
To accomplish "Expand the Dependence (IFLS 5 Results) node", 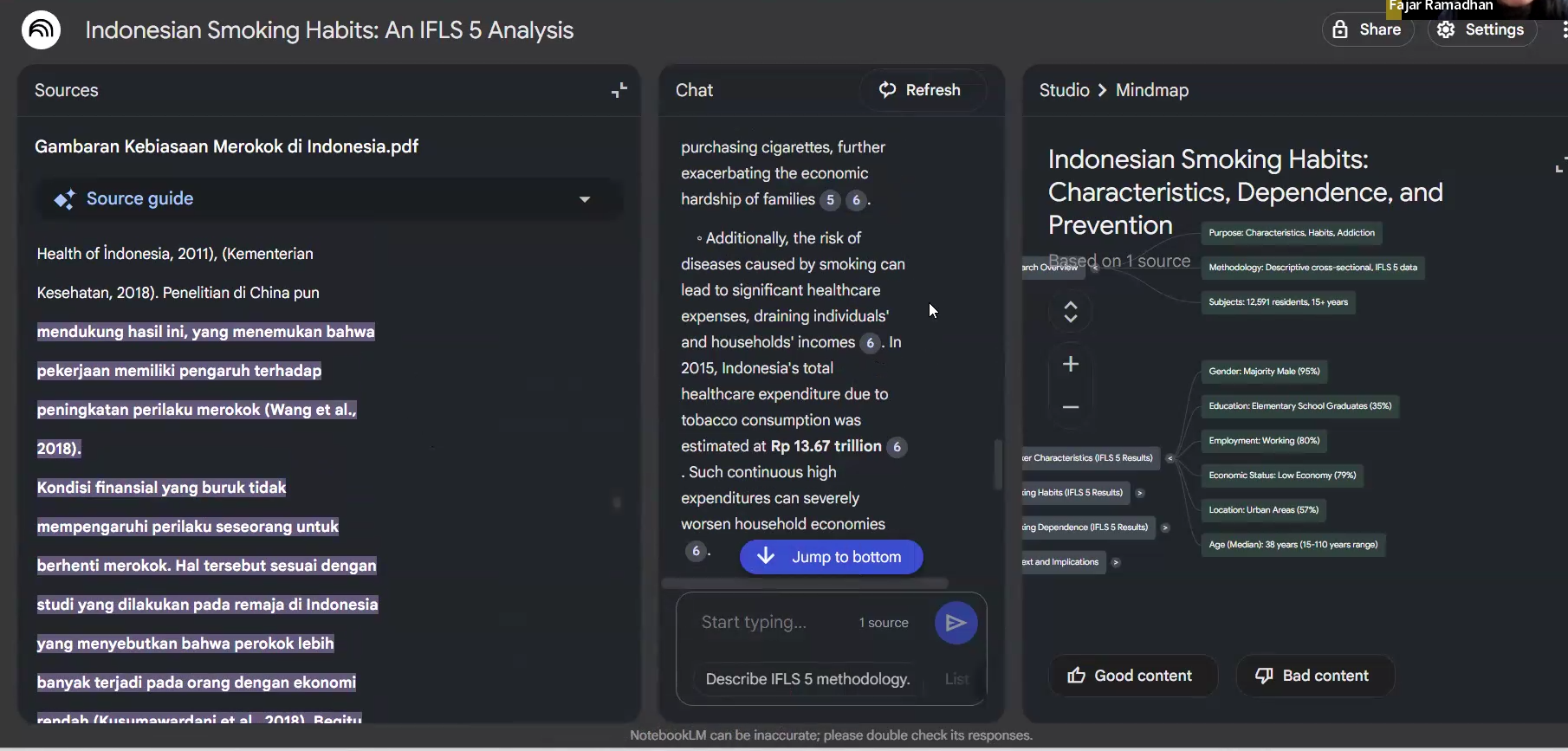I will [x=1165, y=528].
